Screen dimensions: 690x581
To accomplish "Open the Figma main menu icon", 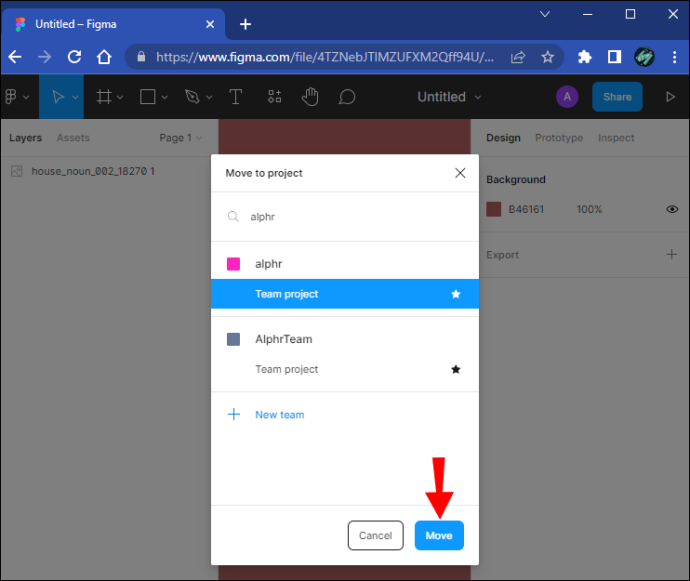I will pyautogui.click(x=11, y=96).
